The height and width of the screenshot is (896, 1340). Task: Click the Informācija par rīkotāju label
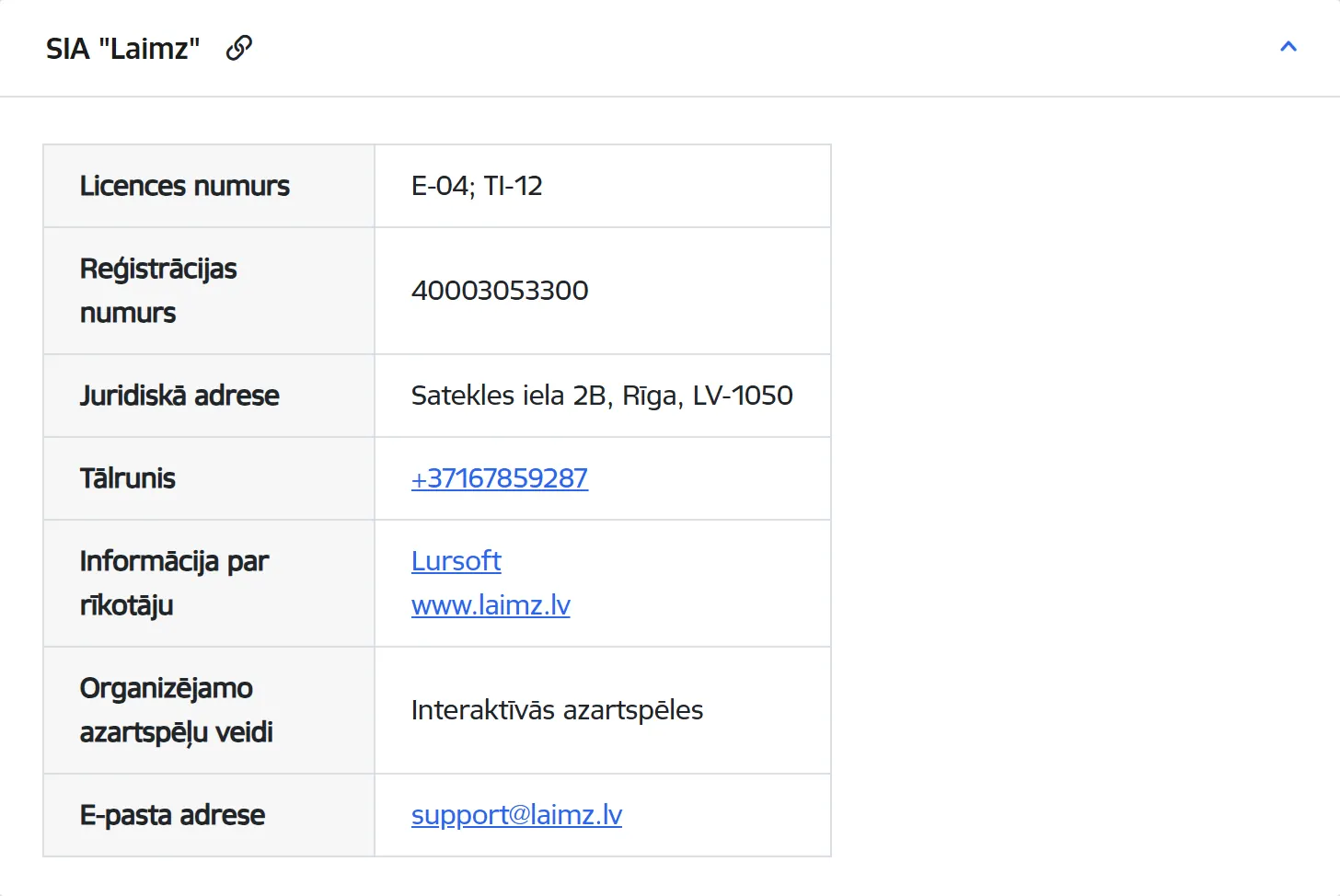174,583
